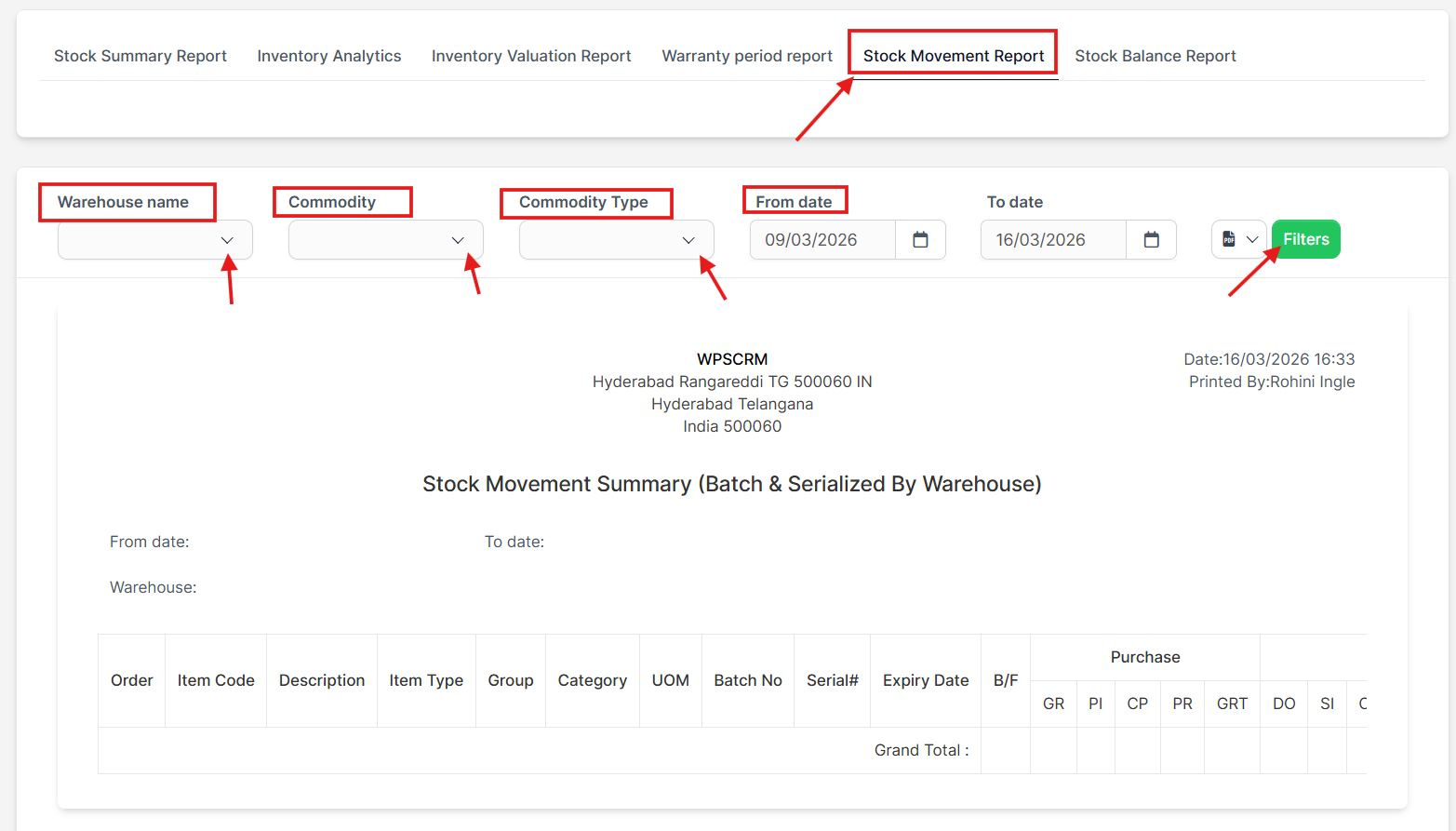
Task: Click the Expiry Date column header
Action: click(926, 680)
